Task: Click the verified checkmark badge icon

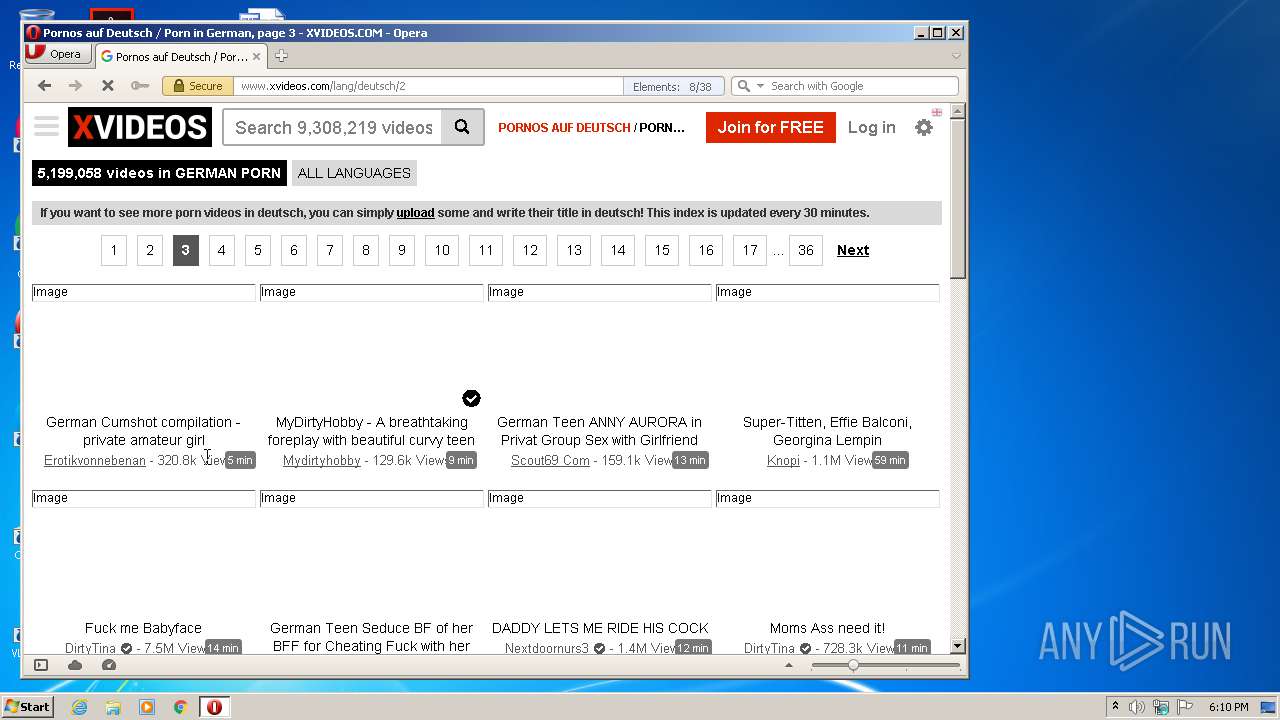Action: (x=471, y=398)
